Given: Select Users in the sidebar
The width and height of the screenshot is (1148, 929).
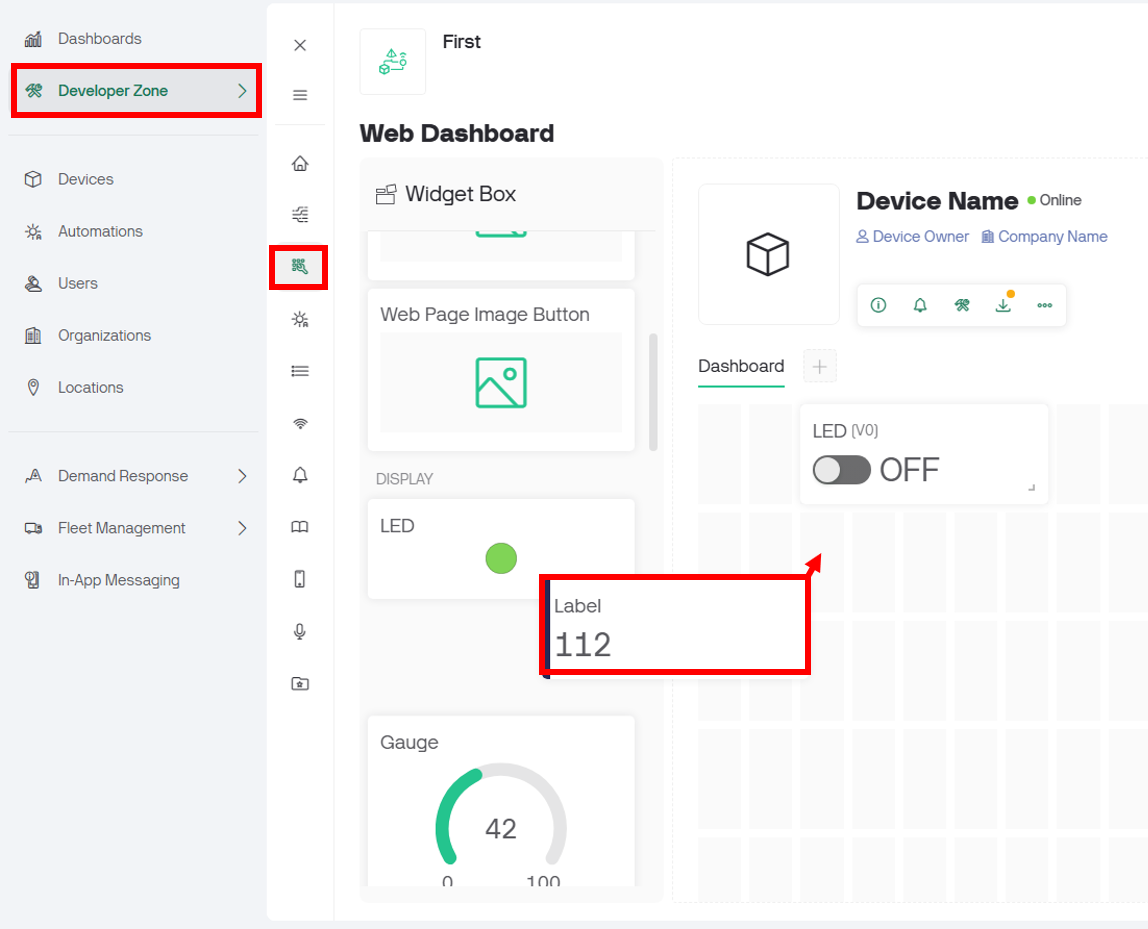Looking at the screenshot, I should tap(78, 283).
